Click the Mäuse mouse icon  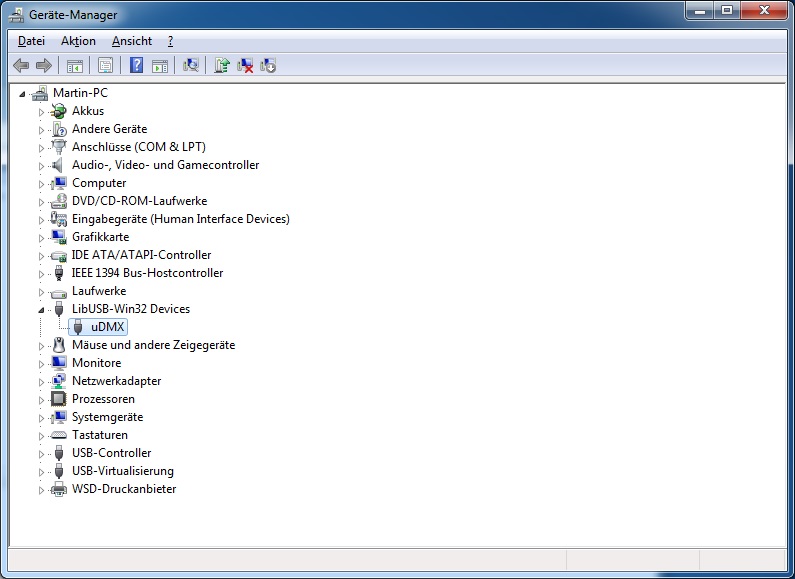[59, 345]
